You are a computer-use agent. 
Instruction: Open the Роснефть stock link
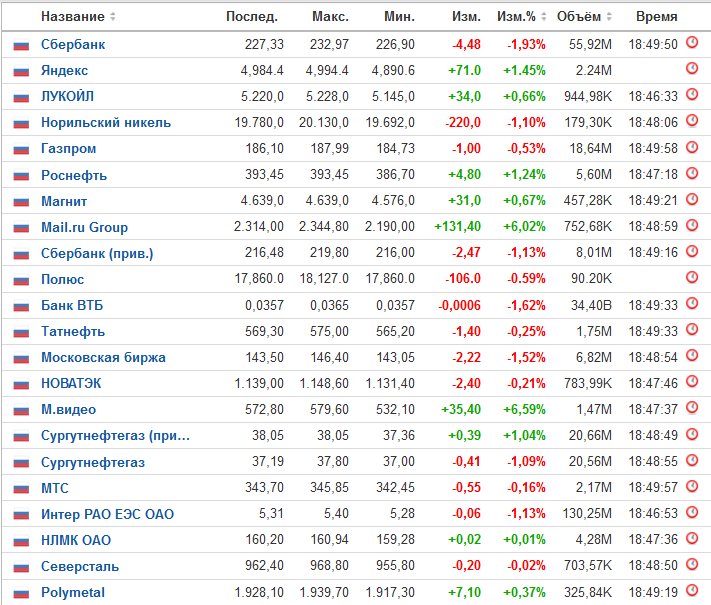click(x=74, y=175)
